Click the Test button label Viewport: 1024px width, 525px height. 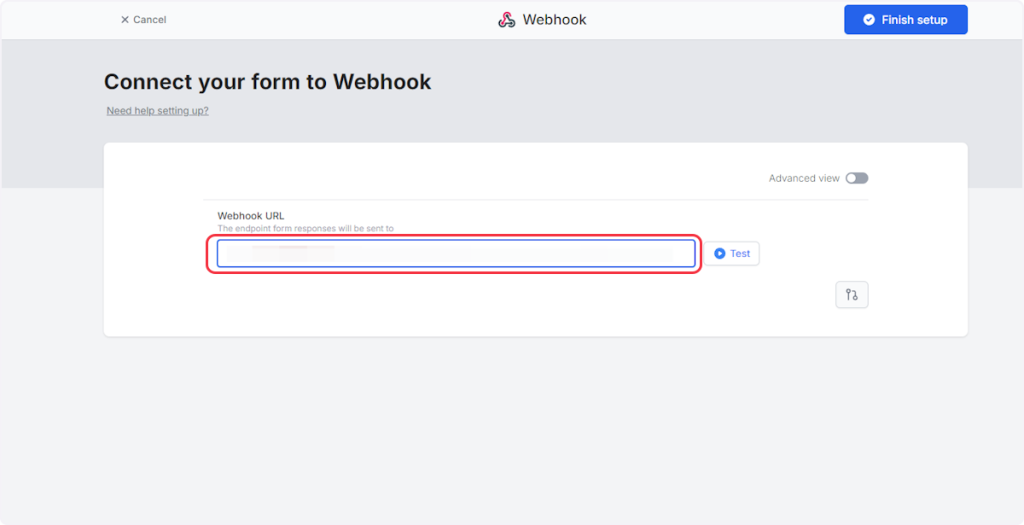click(740, 254)
